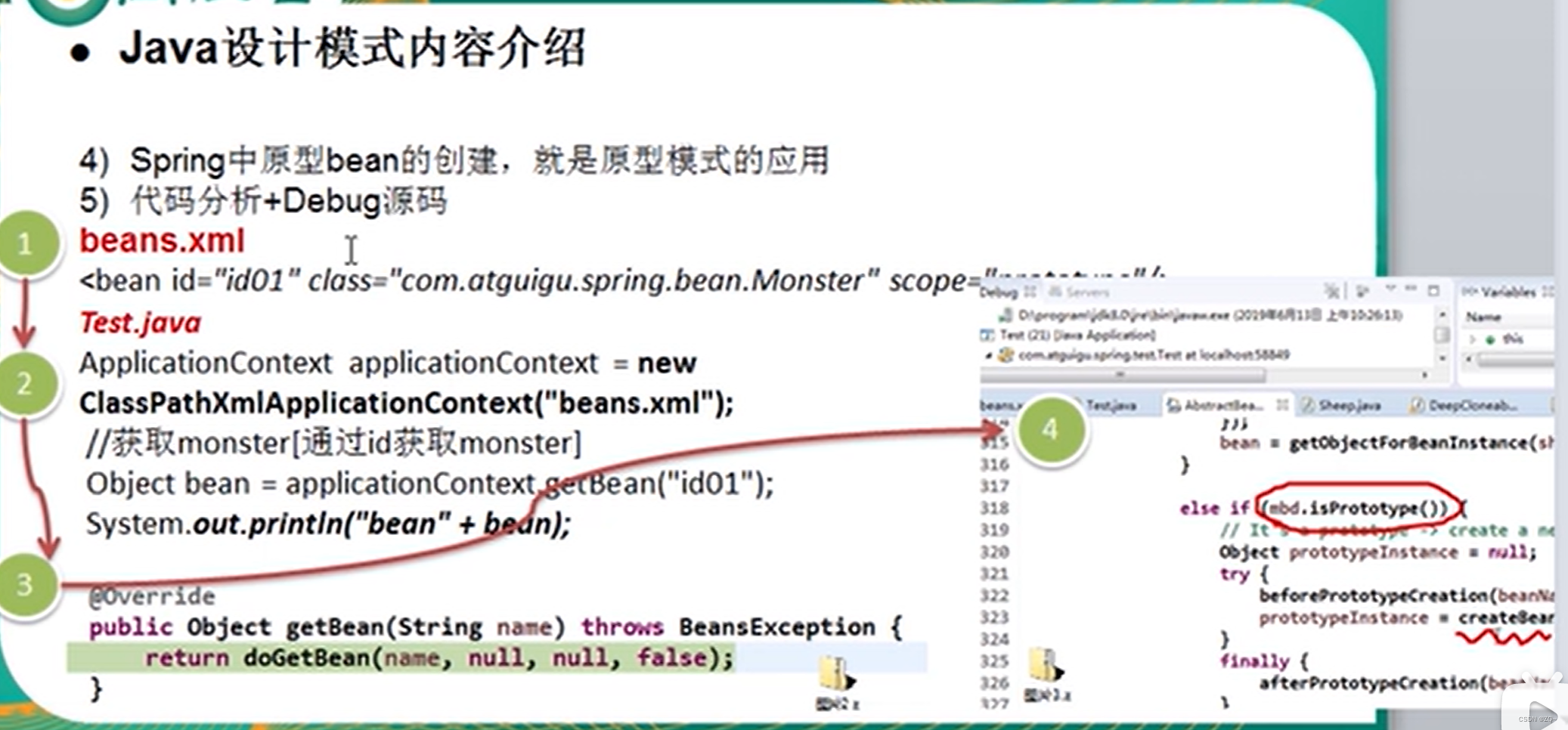The height and width of the screenshot is (730, 1568).
Task: Open the DeepCloneab... editor tab
Action: (x=1464, y=406)
